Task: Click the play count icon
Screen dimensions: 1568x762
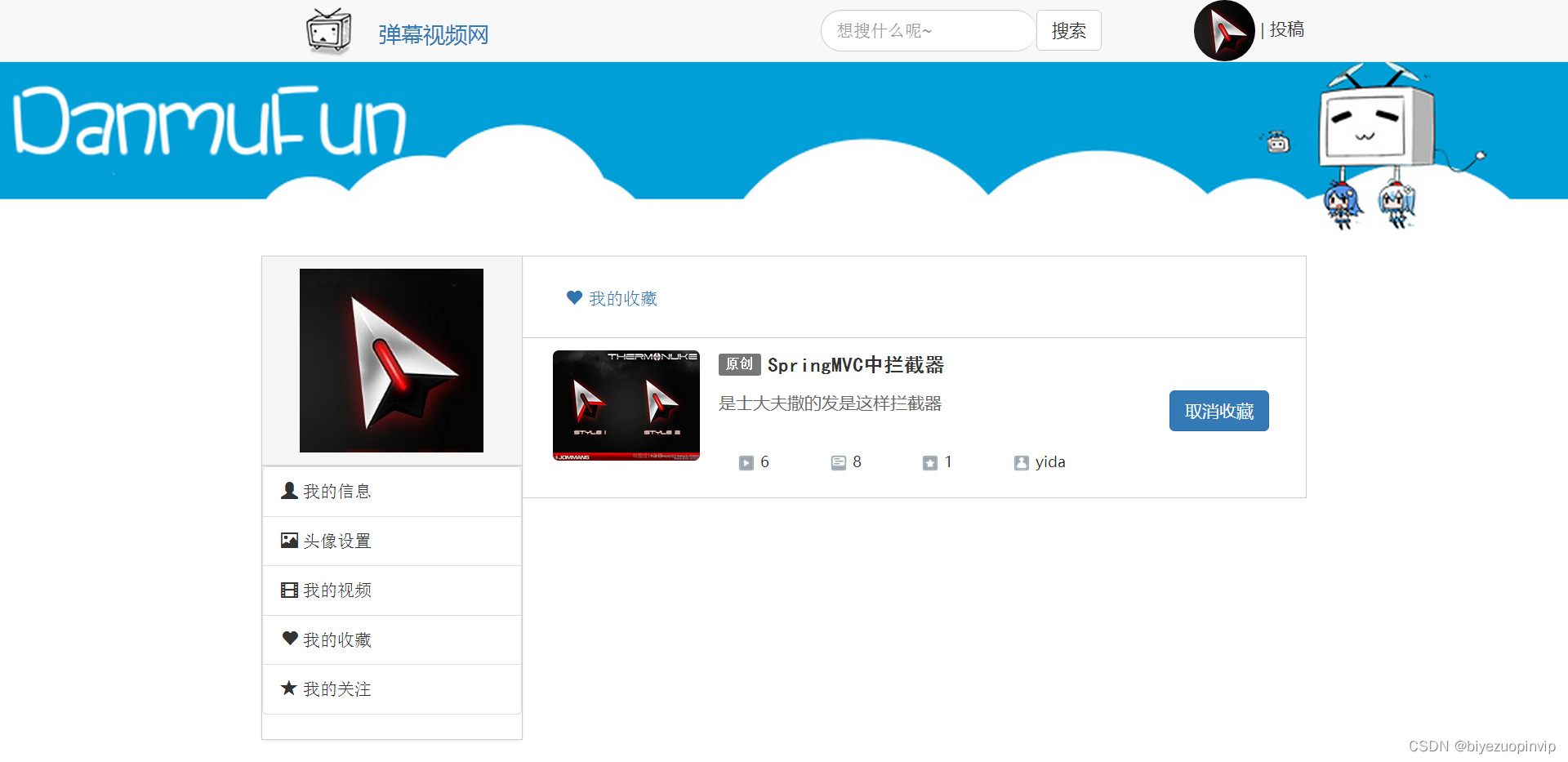Action: (746, 463)
